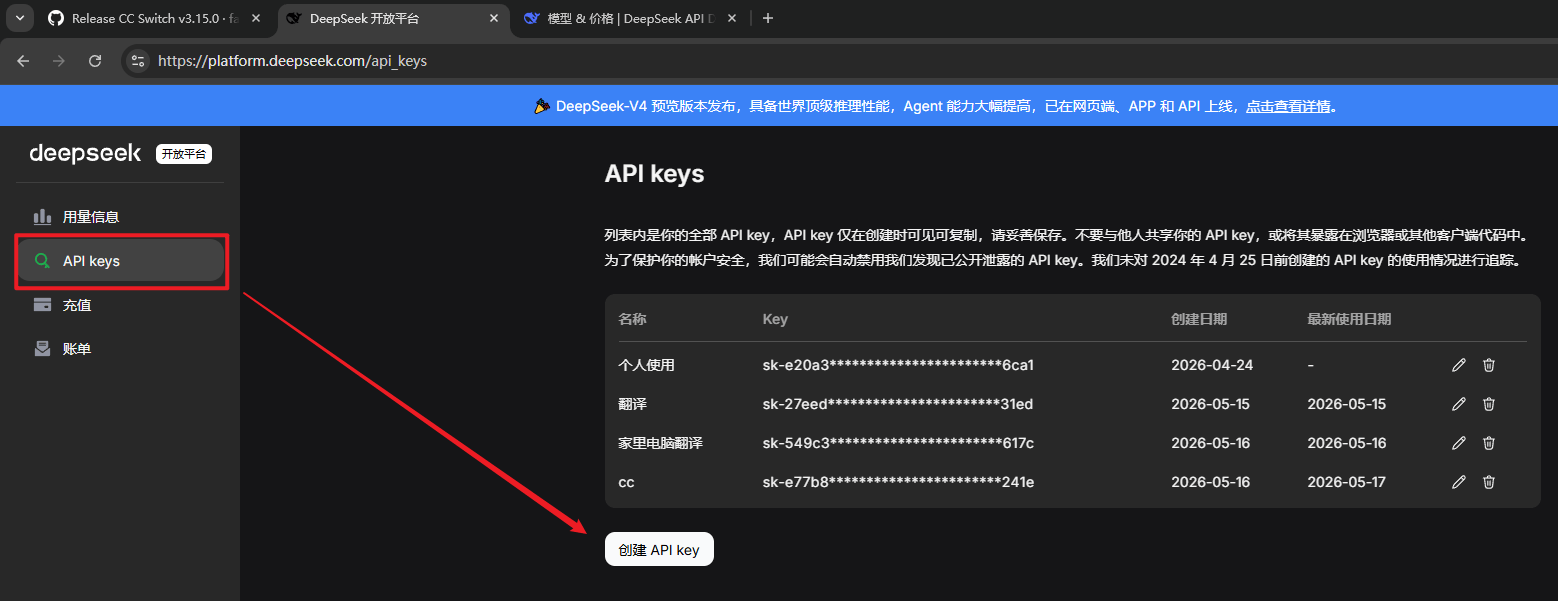This screenshot has height=601, width=1558.
Task: Click the 开放平台 badge
Action: pos(184,154)
